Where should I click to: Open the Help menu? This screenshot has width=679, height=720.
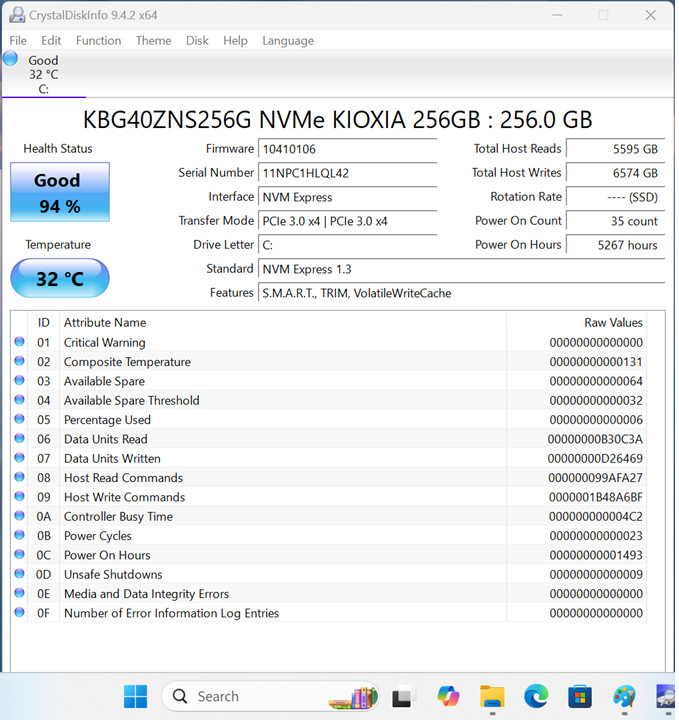pos(235,40)
